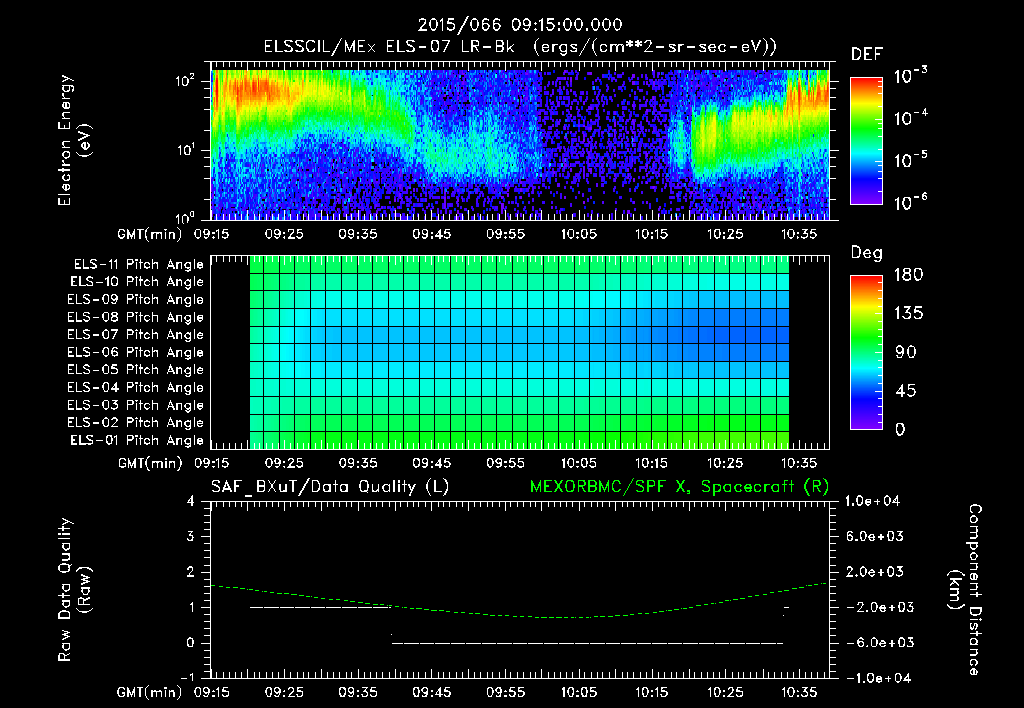
Task: Click the electron energy spectrogram plot
Action: [520, 141]
